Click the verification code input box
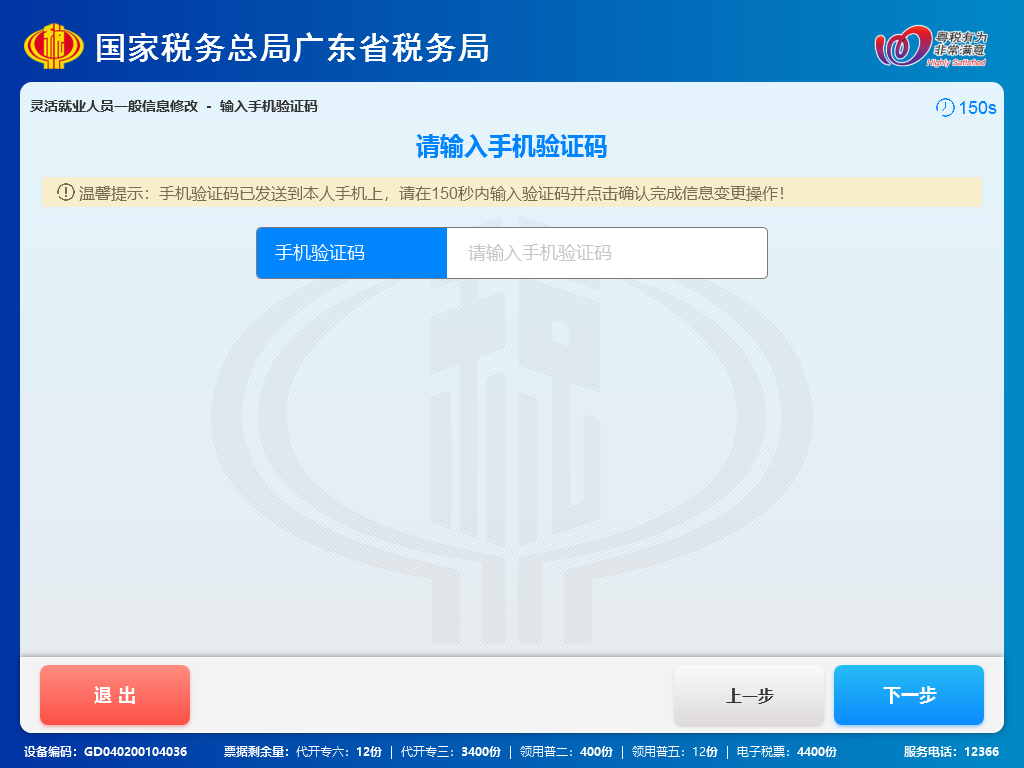 (606, 252)
